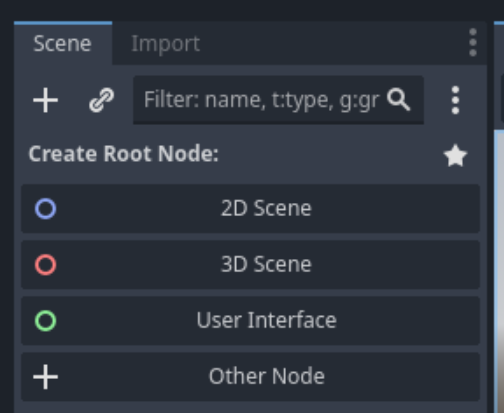Switch to the Import tab
504x413 pixels.
pos(165,43)
